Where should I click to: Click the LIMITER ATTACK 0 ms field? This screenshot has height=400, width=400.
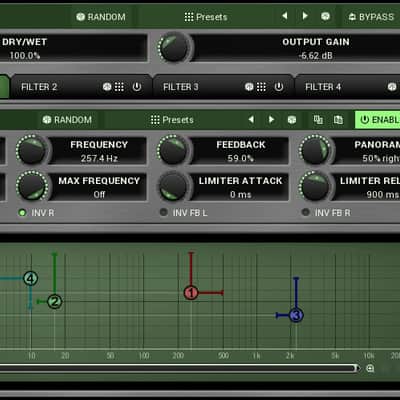(240, 187)
